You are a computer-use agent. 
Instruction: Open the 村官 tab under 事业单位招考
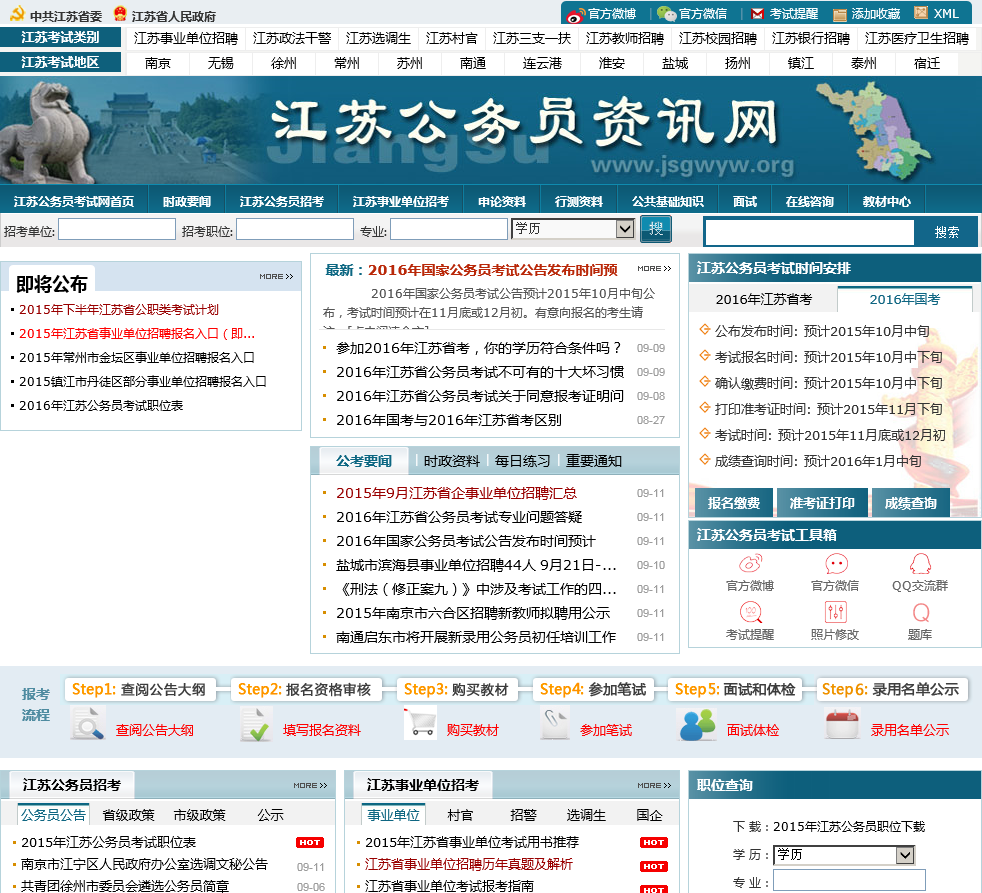[460, 815]
